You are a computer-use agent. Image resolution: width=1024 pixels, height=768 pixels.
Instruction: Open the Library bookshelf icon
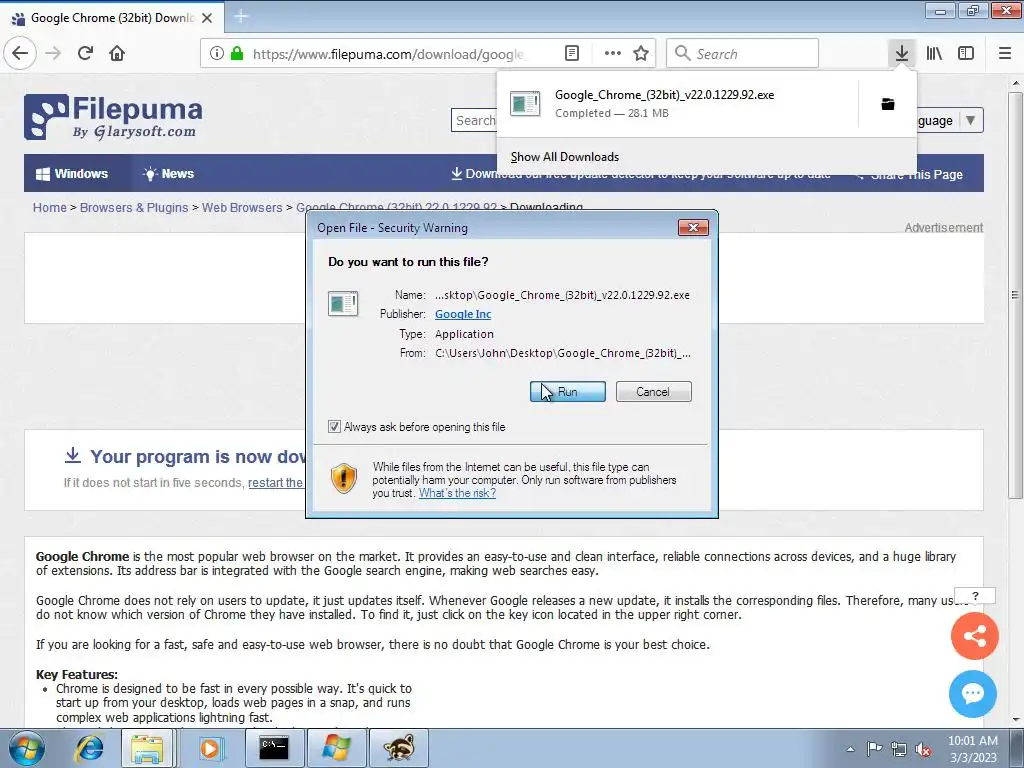click(935, 54)
